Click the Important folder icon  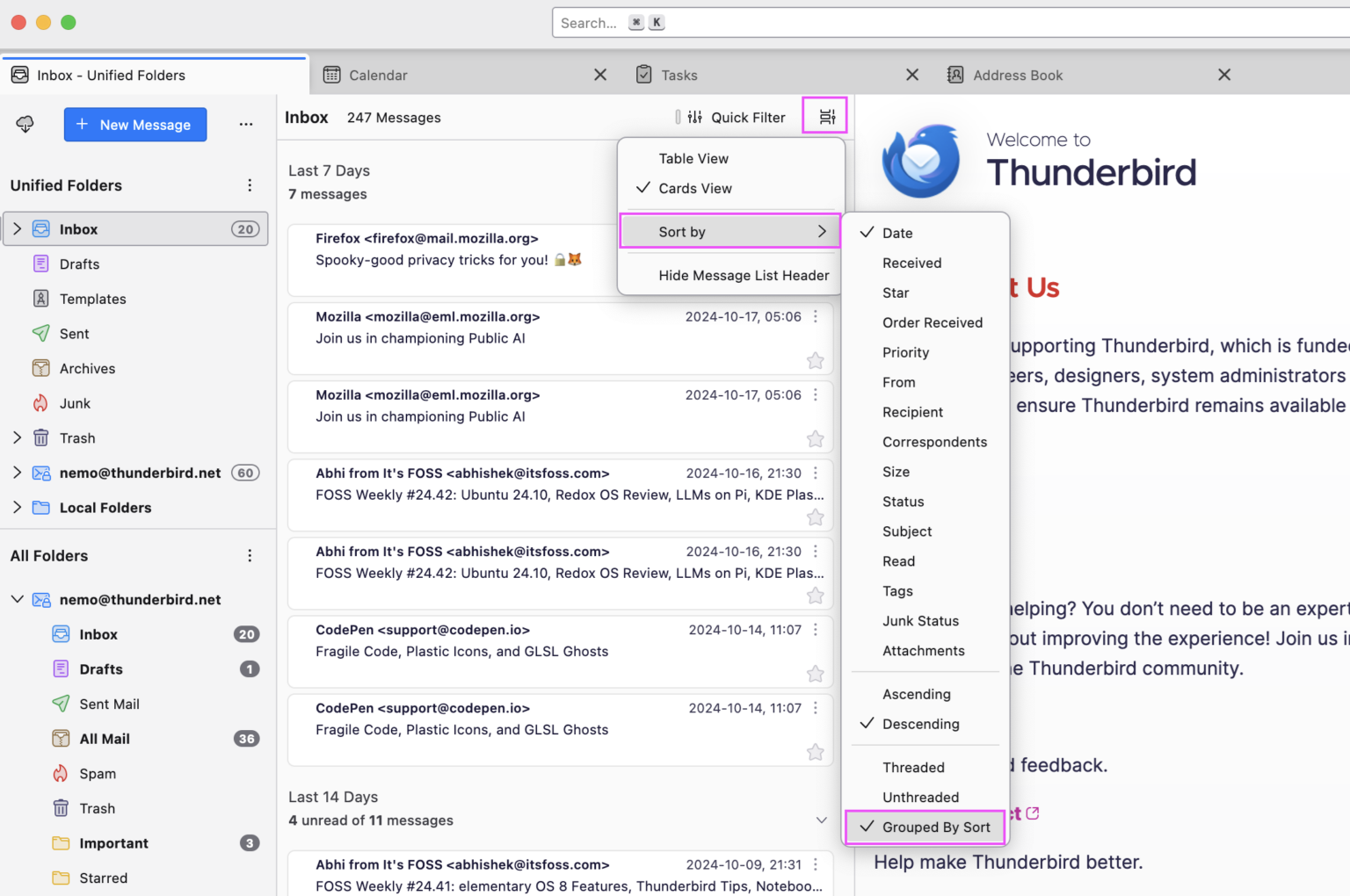(61, 843)
